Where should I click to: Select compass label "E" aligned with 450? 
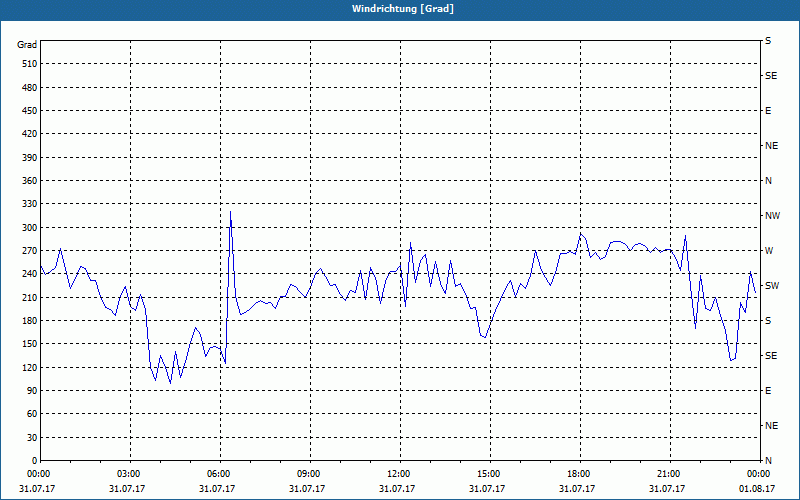768,111
